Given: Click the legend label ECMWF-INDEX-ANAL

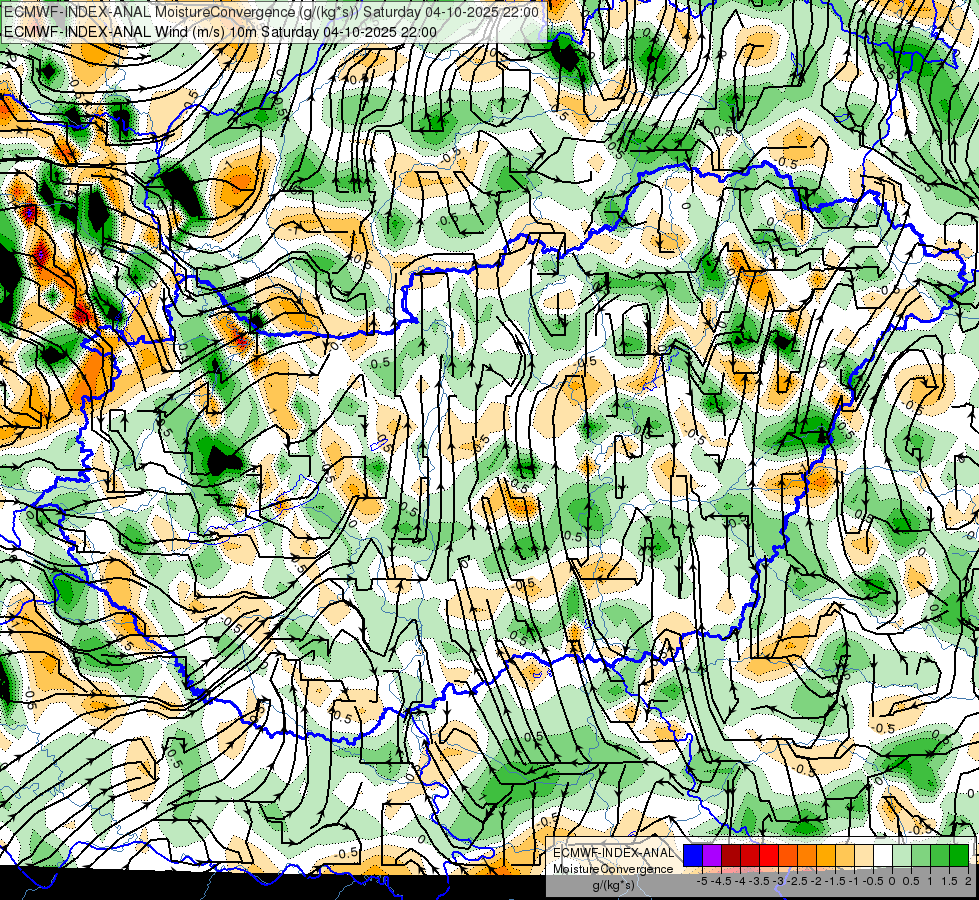Looking at the screenshot, I should [613, 853].
